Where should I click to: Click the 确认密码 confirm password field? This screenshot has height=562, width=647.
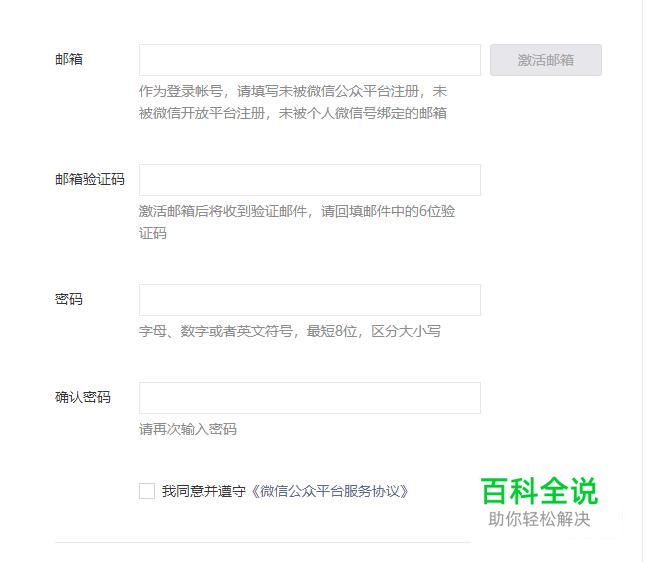[309, 398]
